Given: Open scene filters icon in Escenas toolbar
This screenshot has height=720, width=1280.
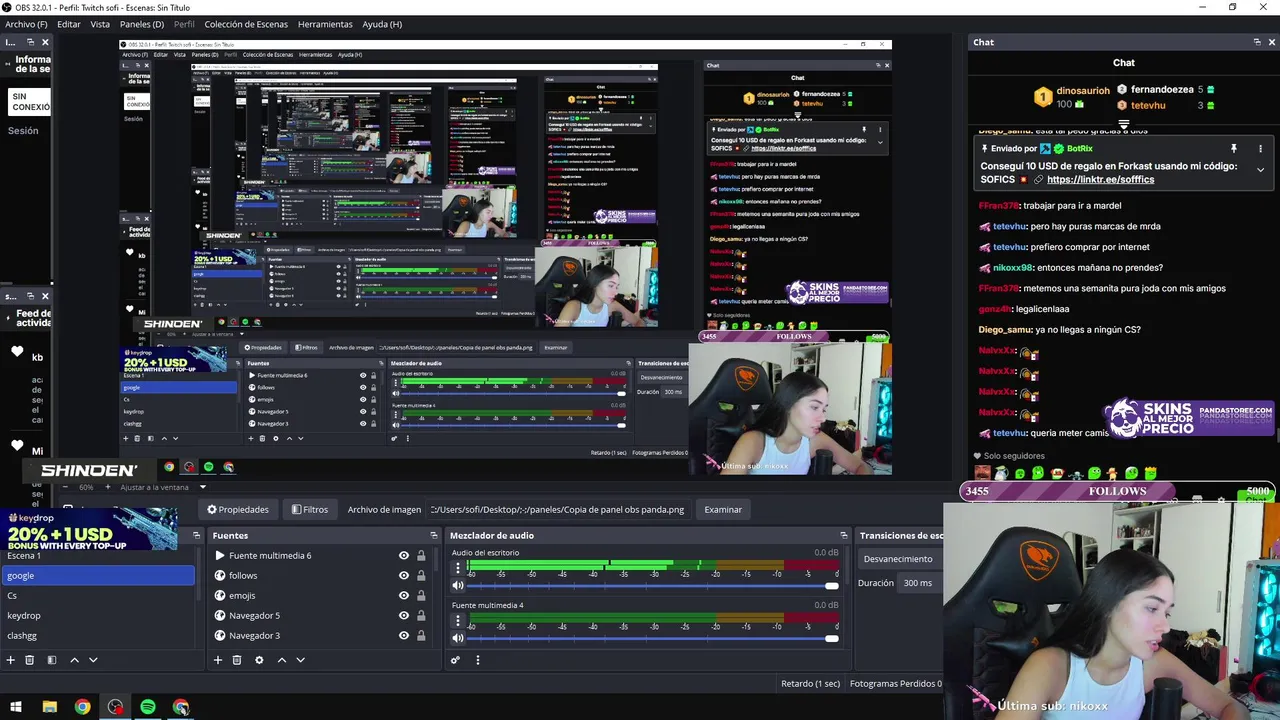Looking at the screenshot, I should point(51,660).
